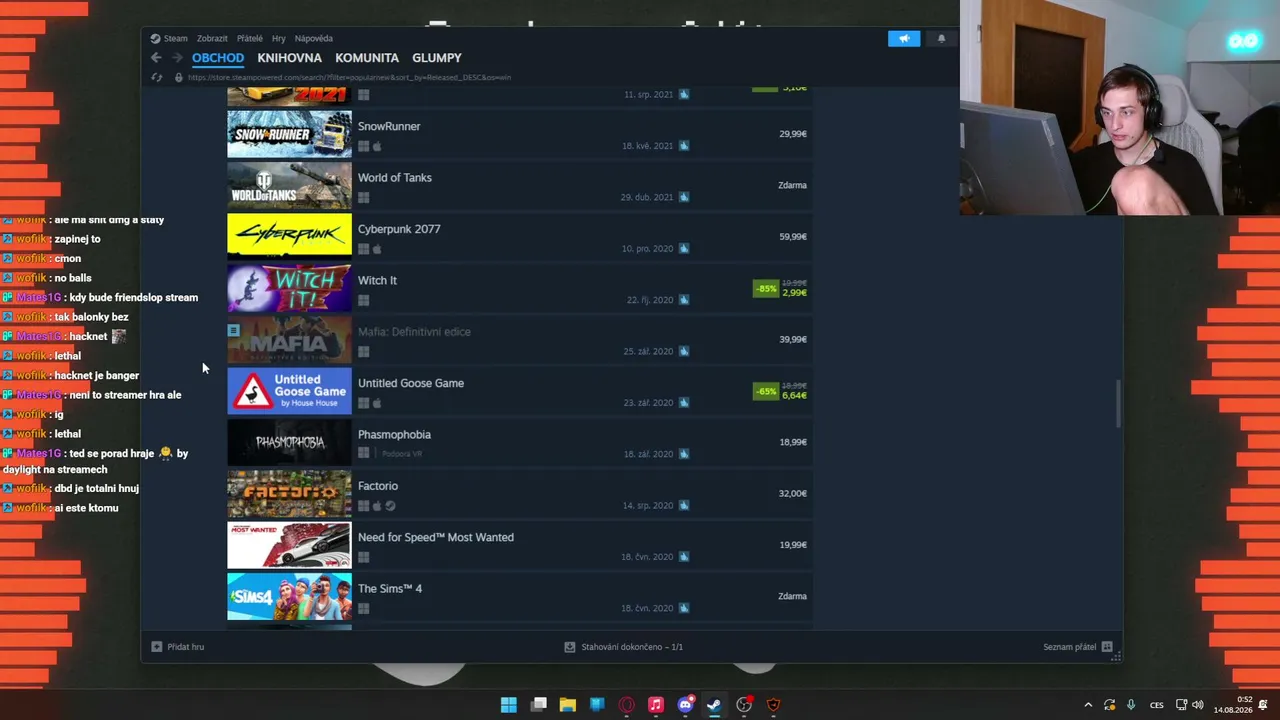Click the 32,00€ price for Factorio
The width and height of the screenshot is (1280, 720).
pos(793,494)
